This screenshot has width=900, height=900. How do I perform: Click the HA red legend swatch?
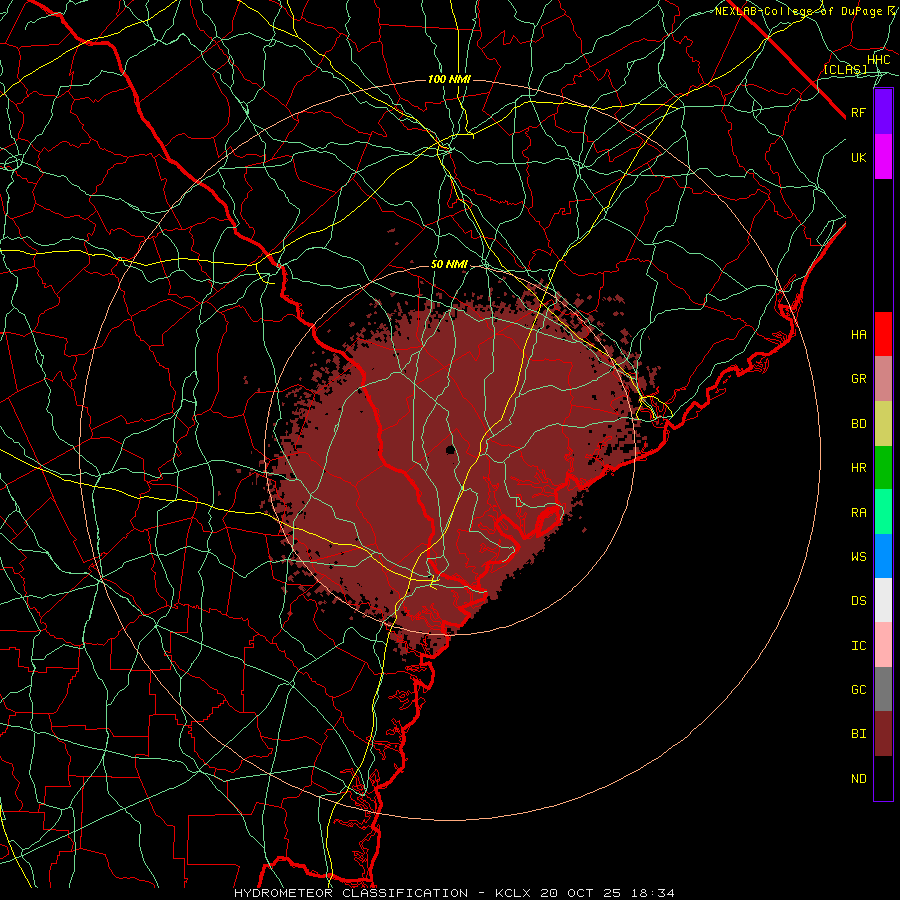pyautogui.click(x=883, y=334)
